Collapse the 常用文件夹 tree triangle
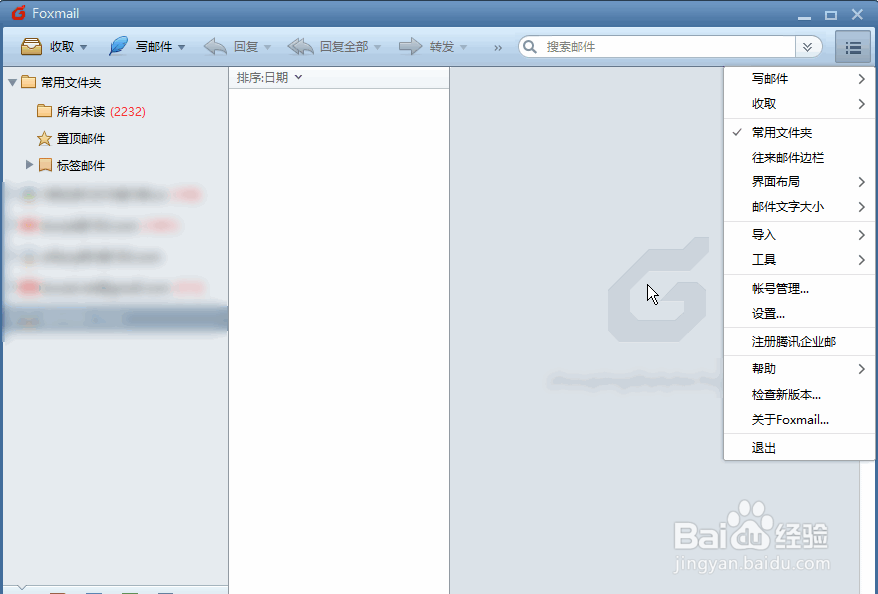Viewport: 878px width, 594px height. tap(12, 83)
